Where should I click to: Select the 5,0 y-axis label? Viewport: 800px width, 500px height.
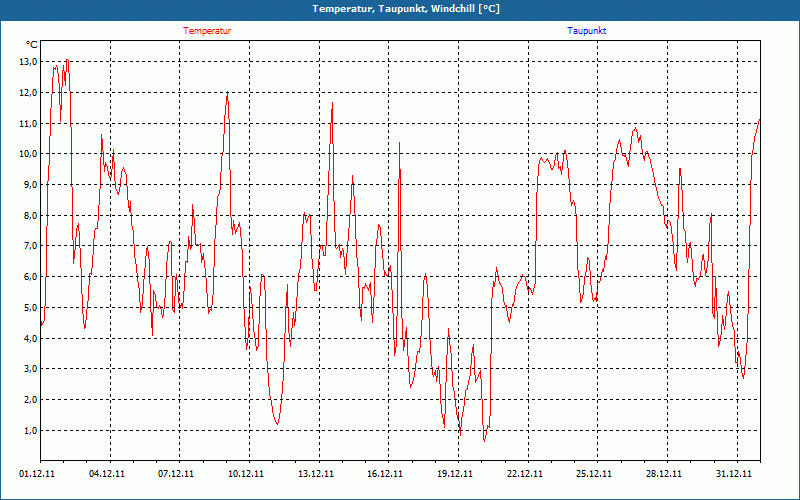point(31,307)
